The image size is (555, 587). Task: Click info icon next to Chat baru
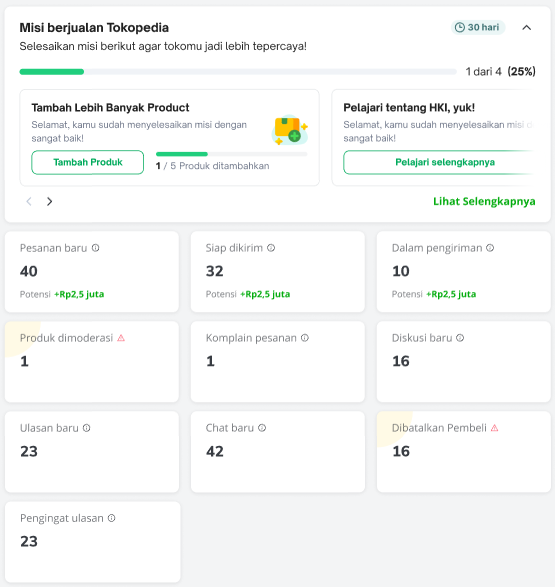(x=262, y=428)
